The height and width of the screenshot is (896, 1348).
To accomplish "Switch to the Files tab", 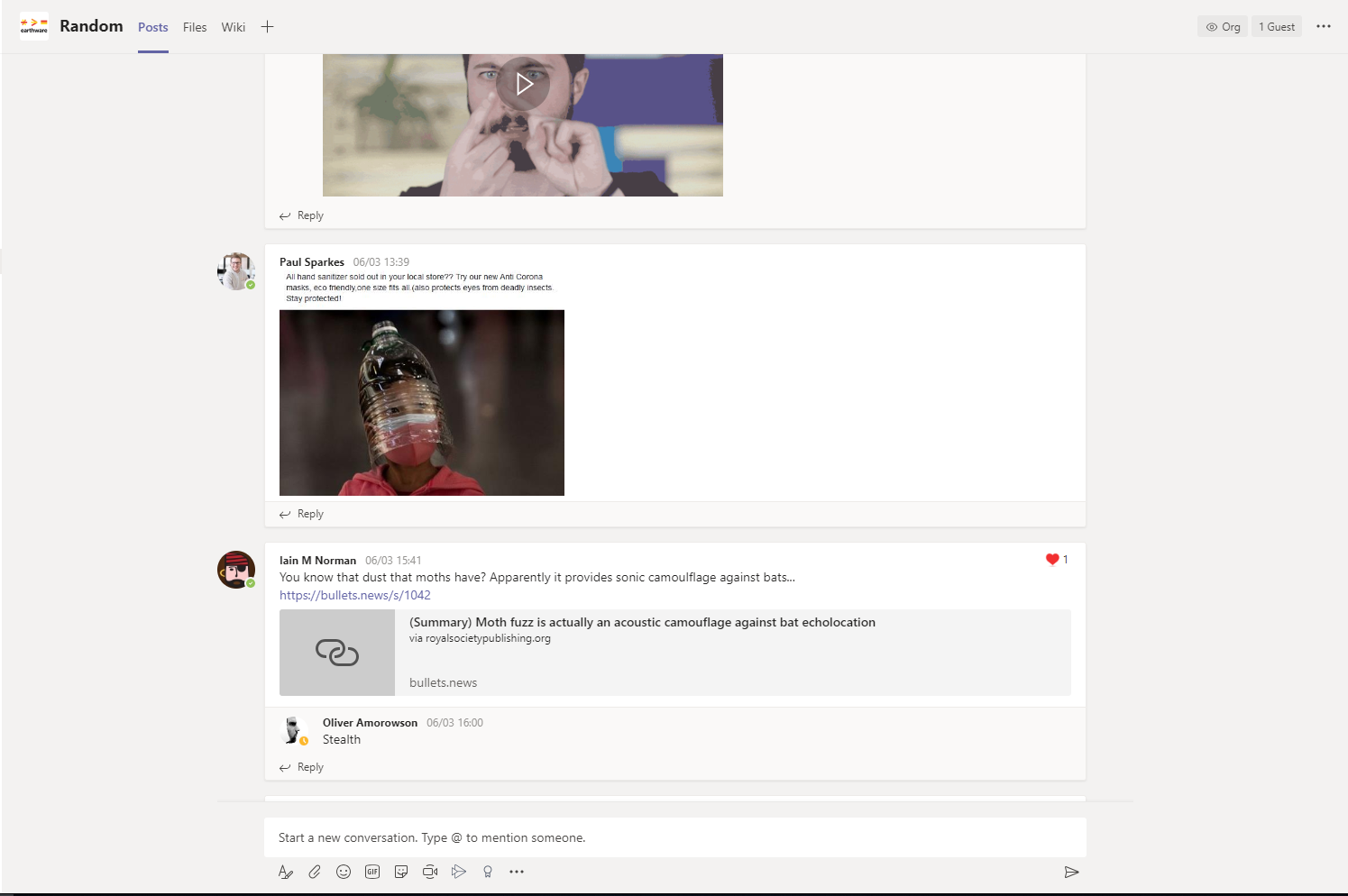I will tap(195, 27).
